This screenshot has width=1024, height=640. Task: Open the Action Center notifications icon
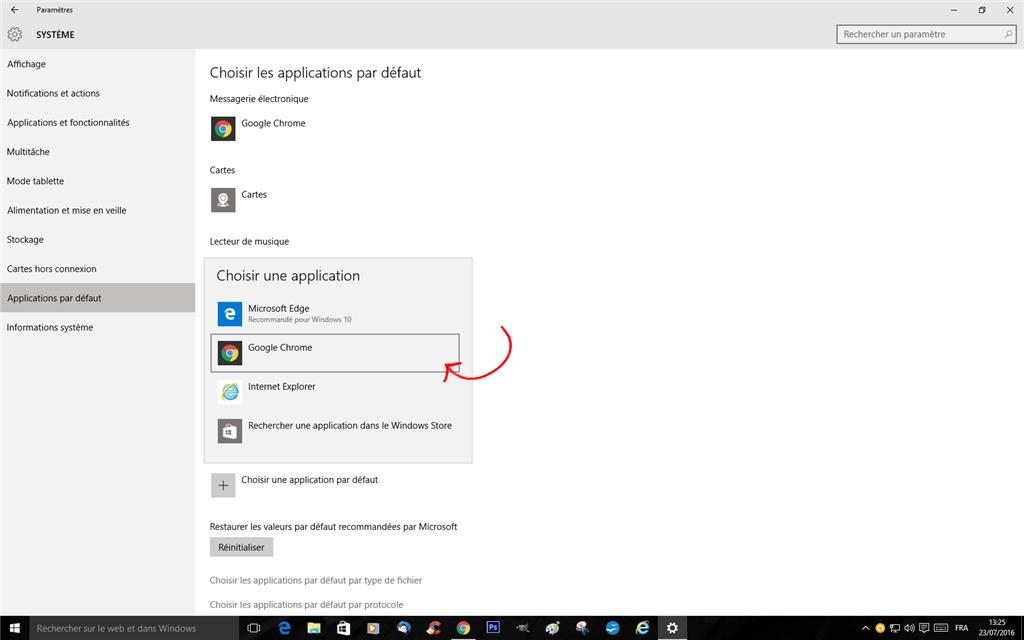[924, 628]
